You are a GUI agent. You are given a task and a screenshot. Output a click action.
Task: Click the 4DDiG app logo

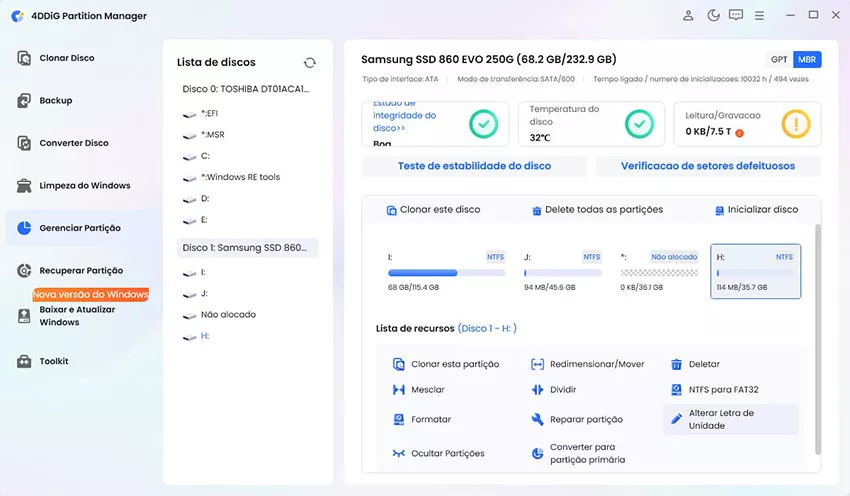tap(17, 16)
